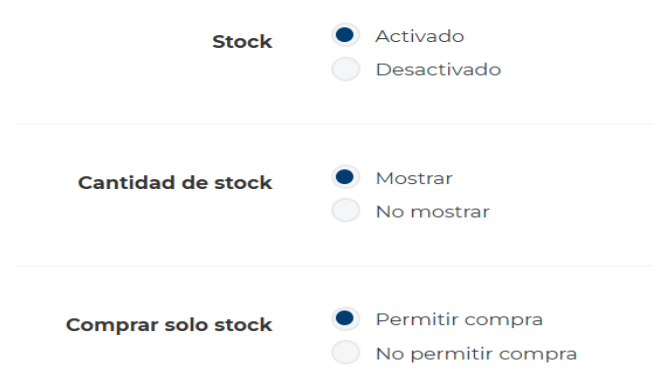Click the Desactivado option text
Image resolution: width=659 pixels, height=388 pixels.
[438, 70]
